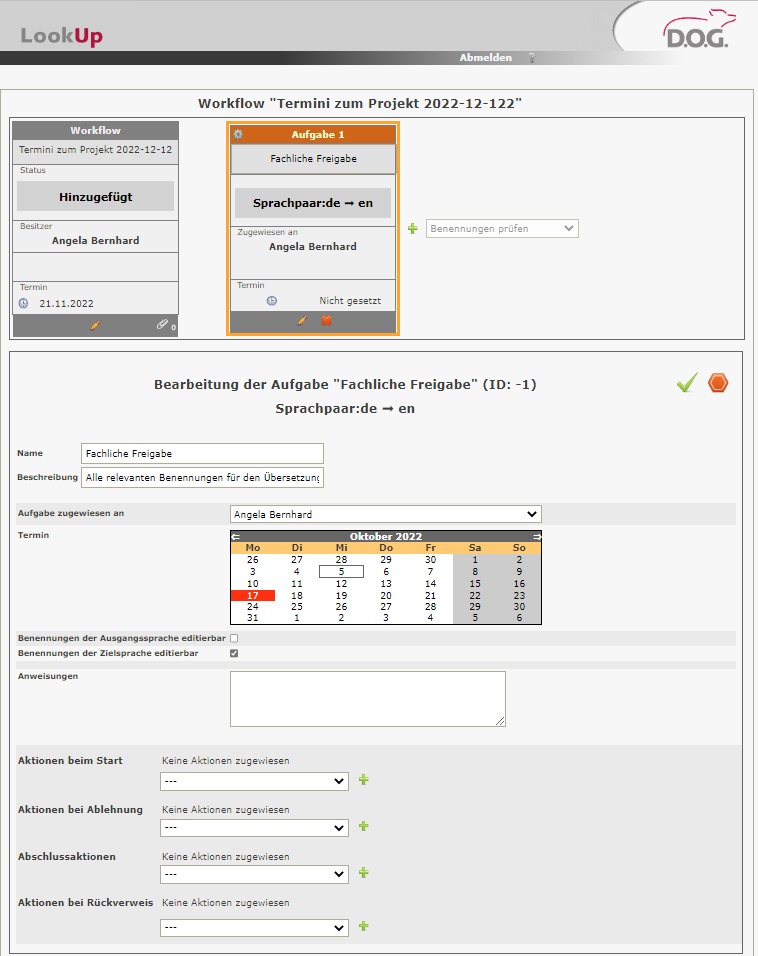Go to previous month in calendar

(235, 537)
